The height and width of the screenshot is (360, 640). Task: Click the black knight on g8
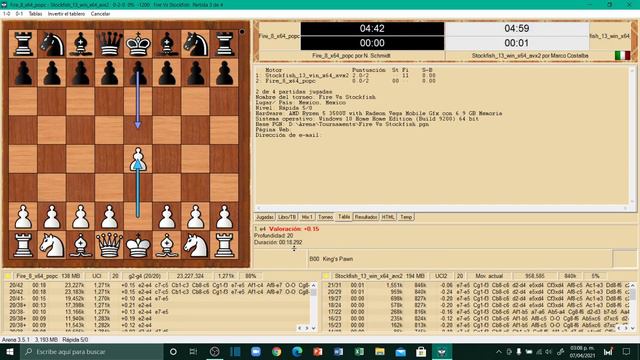[196, 44]
